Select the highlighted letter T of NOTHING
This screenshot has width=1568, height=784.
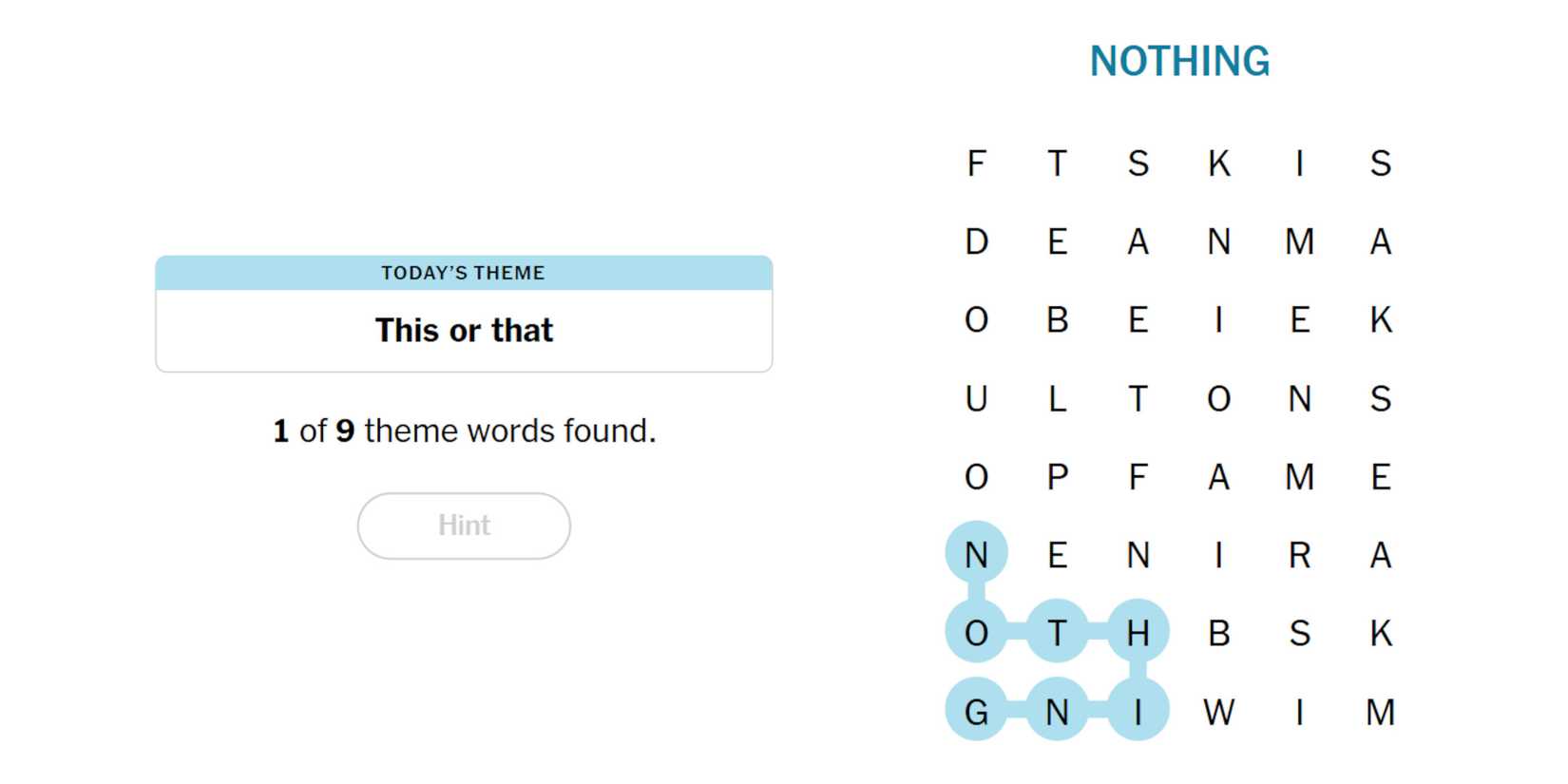pyautogui.click(x=1057, y=633)
